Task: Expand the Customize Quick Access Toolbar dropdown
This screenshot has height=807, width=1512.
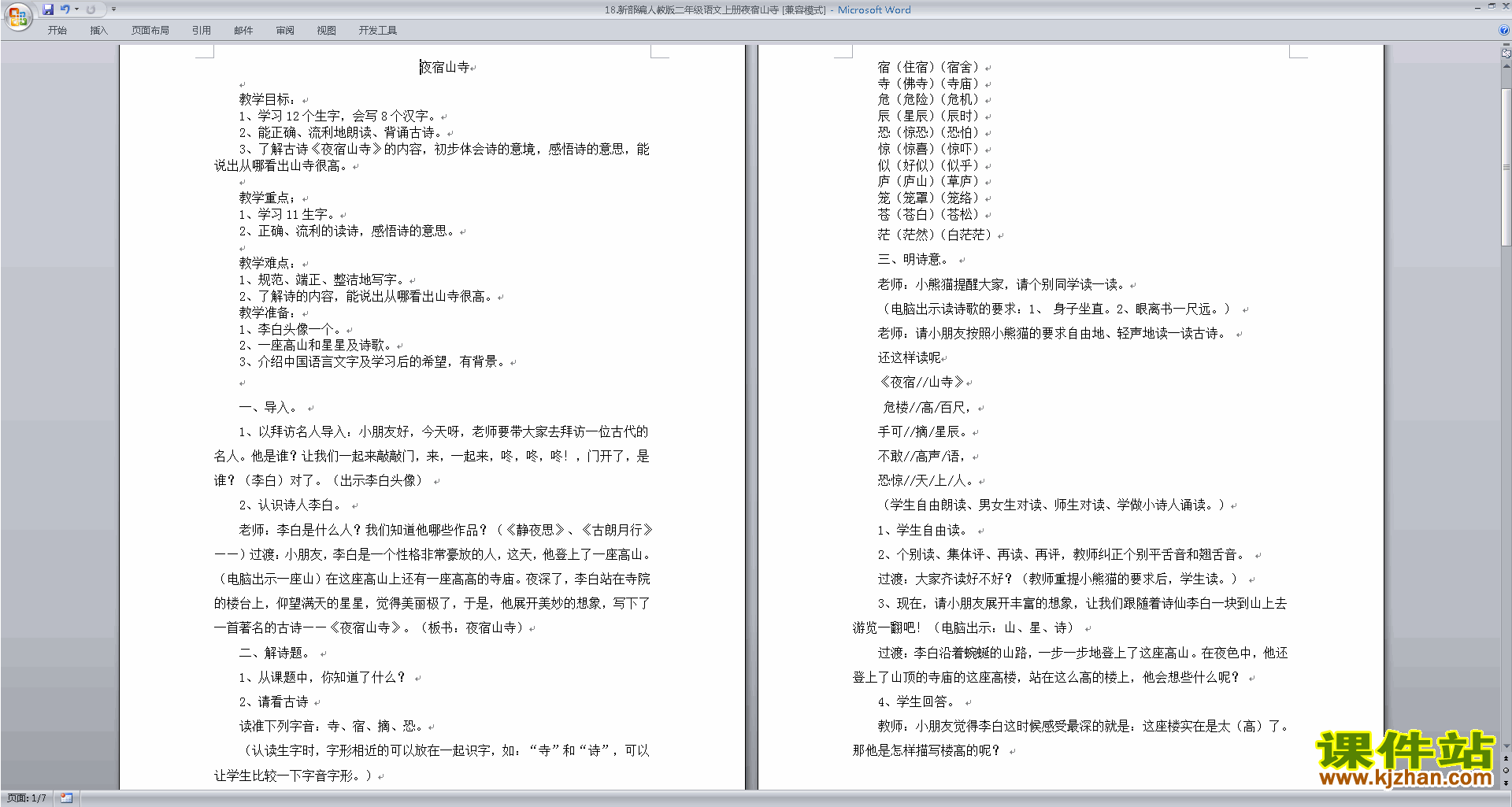Action: tap(113, 9)
